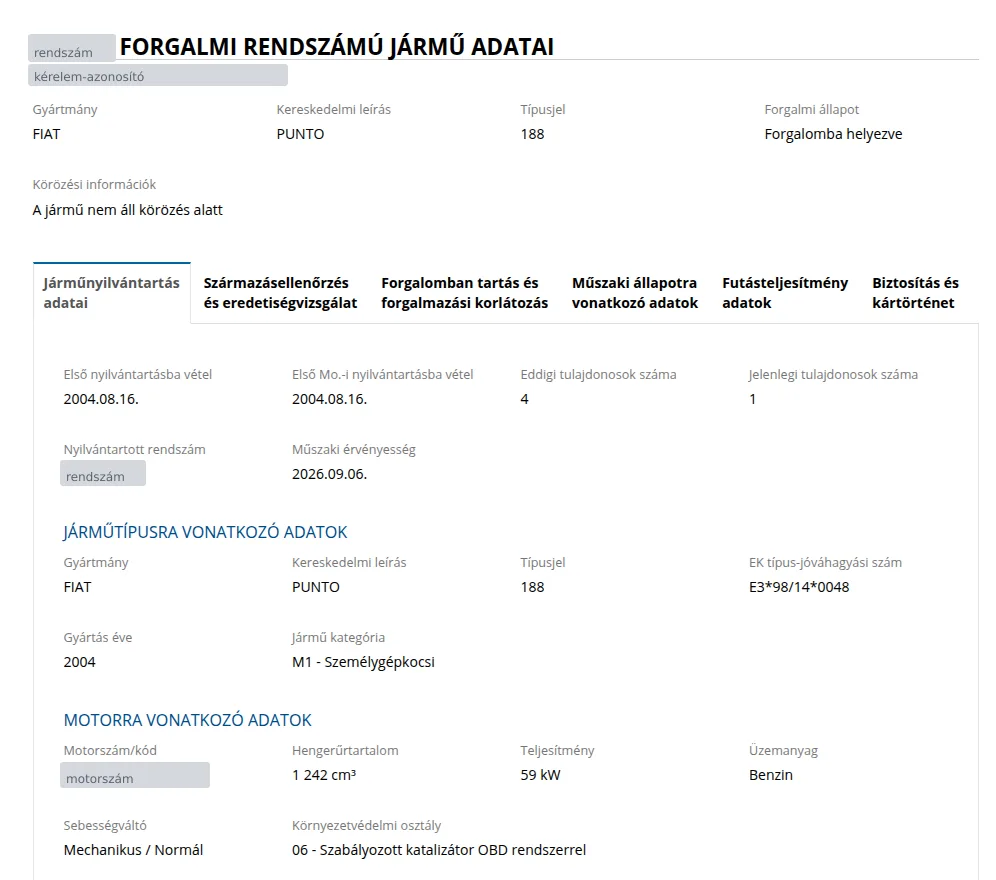Click rendszám box under Nyilvántartott rendszám
Viewport: 996px width, 880px height.
103,474
